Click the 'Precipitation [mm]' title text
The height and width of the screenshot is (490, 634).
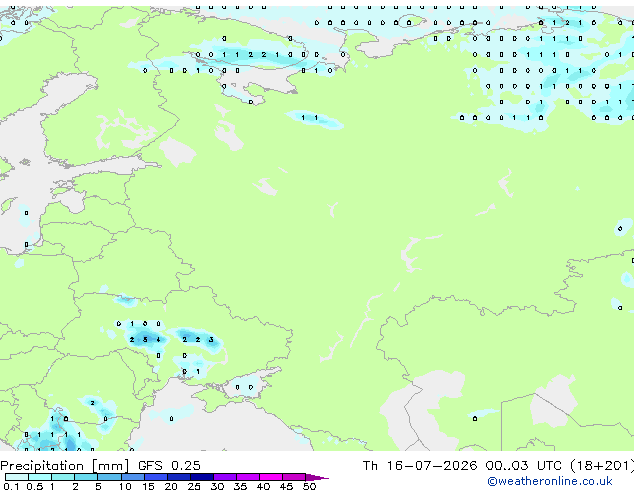pos(65,466)
